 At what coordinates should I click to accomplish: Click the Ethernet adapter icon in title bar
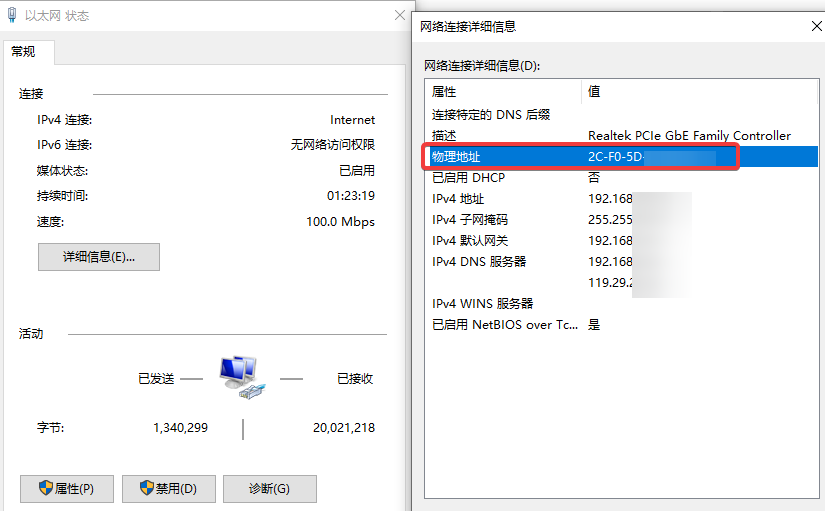pos(12,15)
